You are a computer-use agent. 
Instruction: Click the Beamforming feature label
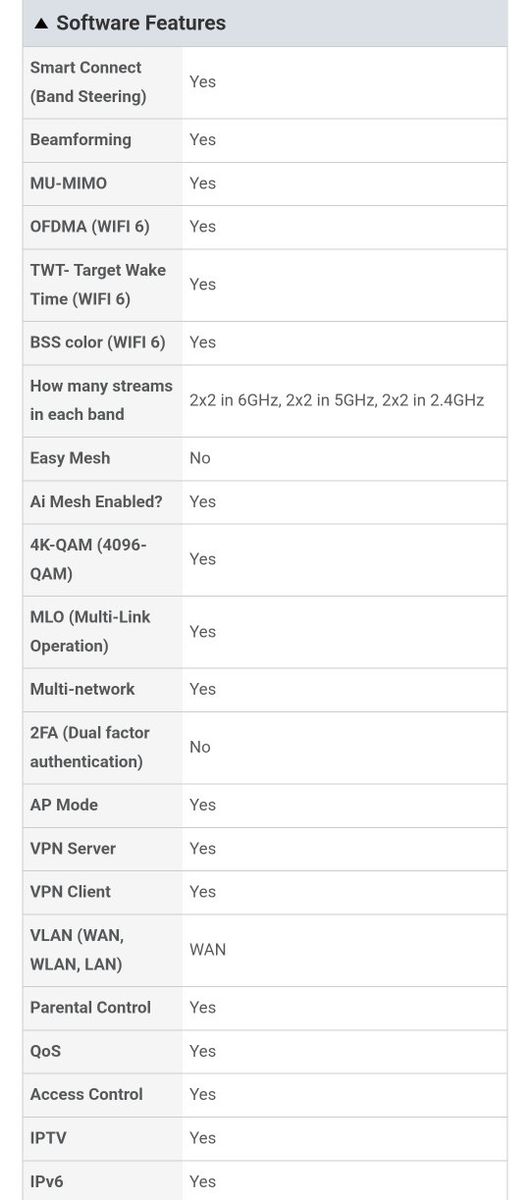(x=80, y=140)
